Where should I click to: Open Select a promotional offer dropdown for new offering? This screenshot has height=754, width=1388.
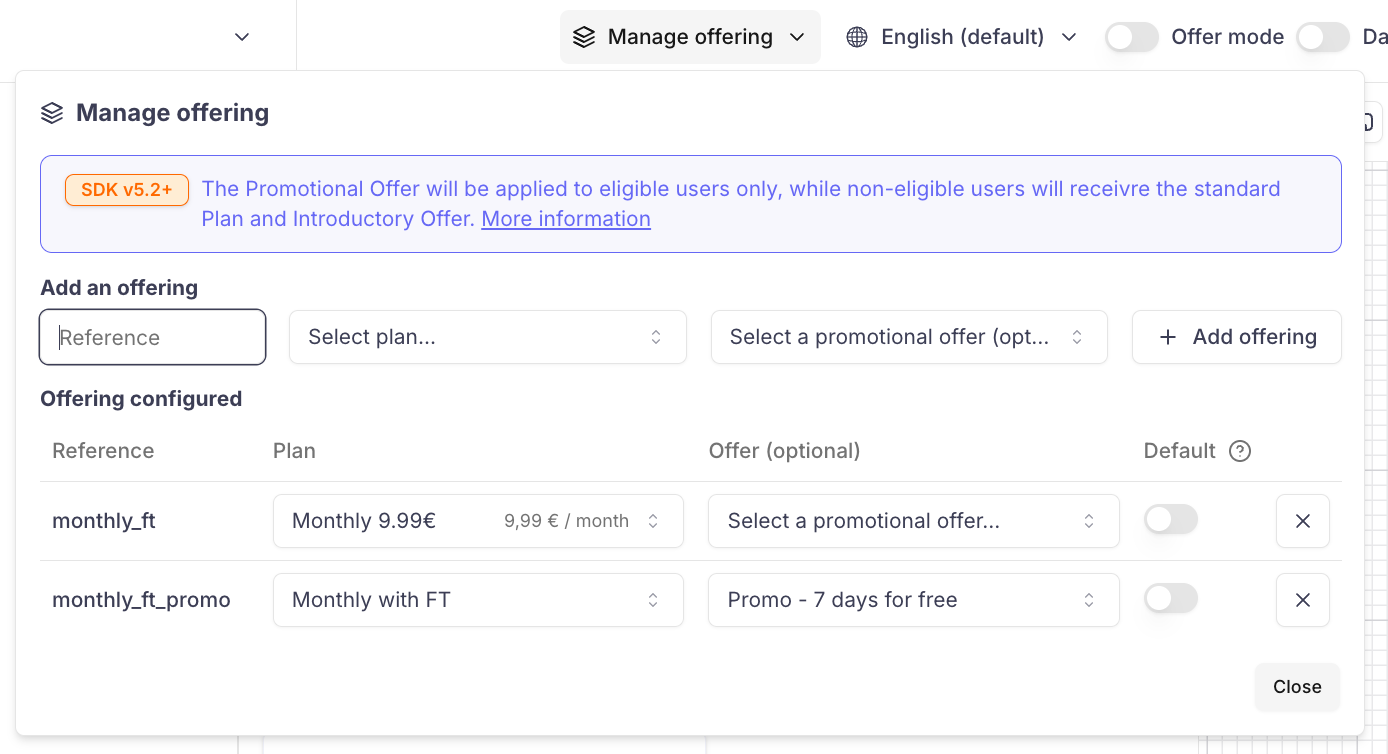tap(908, 337)
